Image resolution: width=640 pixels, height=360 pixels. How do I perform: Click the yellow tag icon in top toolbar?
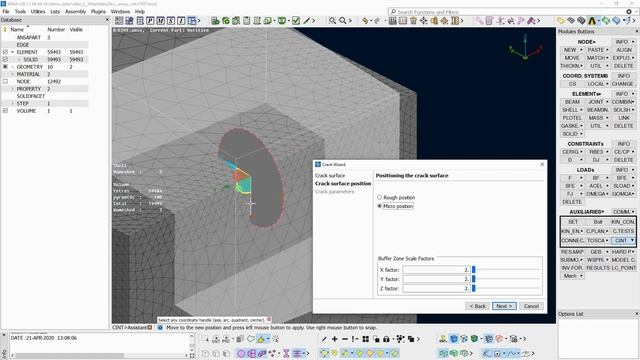point(561,20)
